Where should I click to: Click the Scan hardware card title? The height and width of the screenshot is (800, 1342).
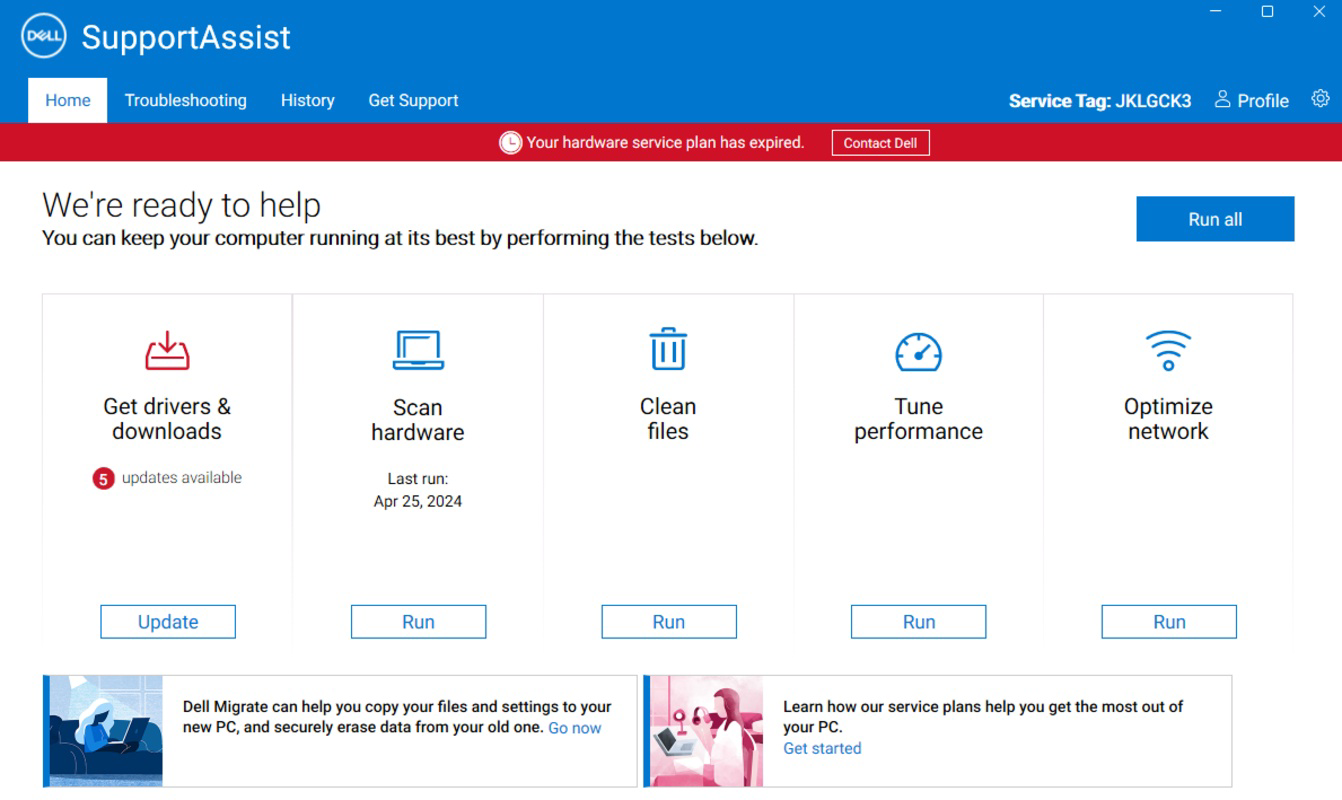[x=418, y=420]
